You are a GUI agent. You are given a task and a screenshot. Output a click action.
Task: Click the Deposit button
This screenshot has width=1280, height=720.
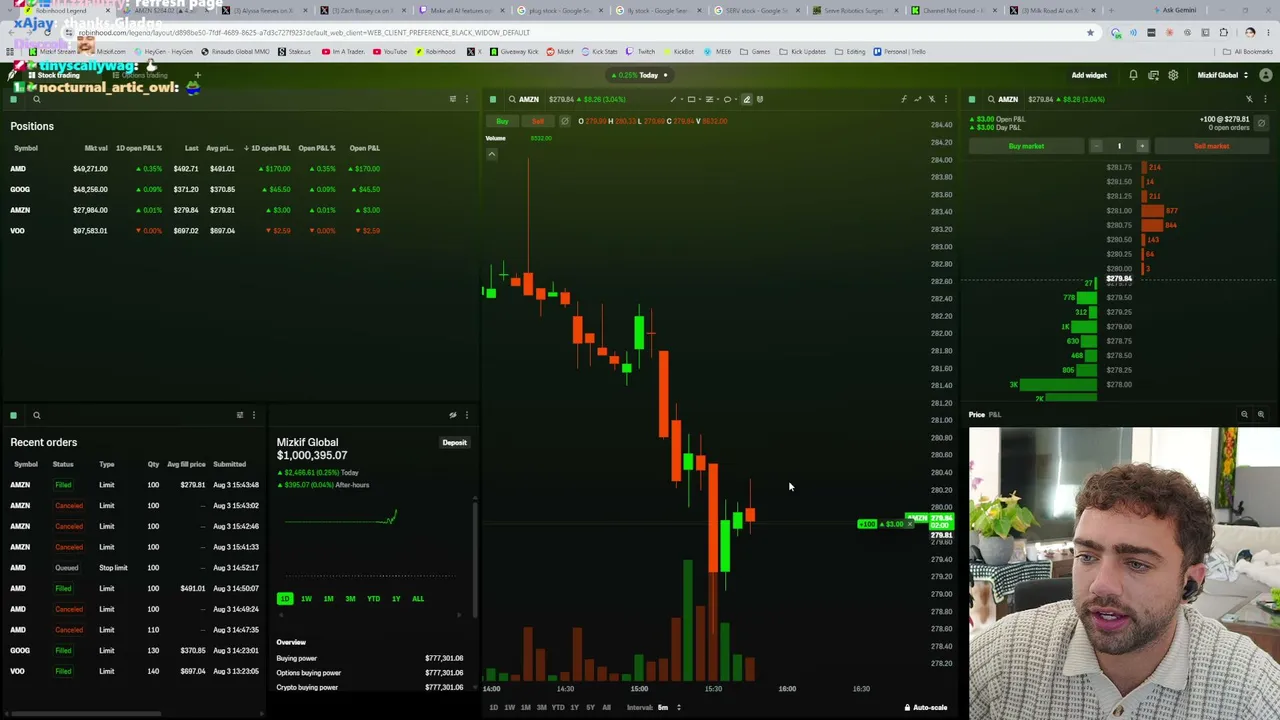454,442
